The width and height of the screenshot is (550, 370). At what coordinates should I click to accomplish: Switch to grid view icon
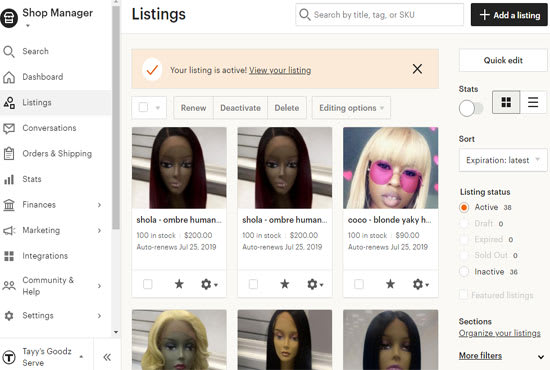coord(506,102)
